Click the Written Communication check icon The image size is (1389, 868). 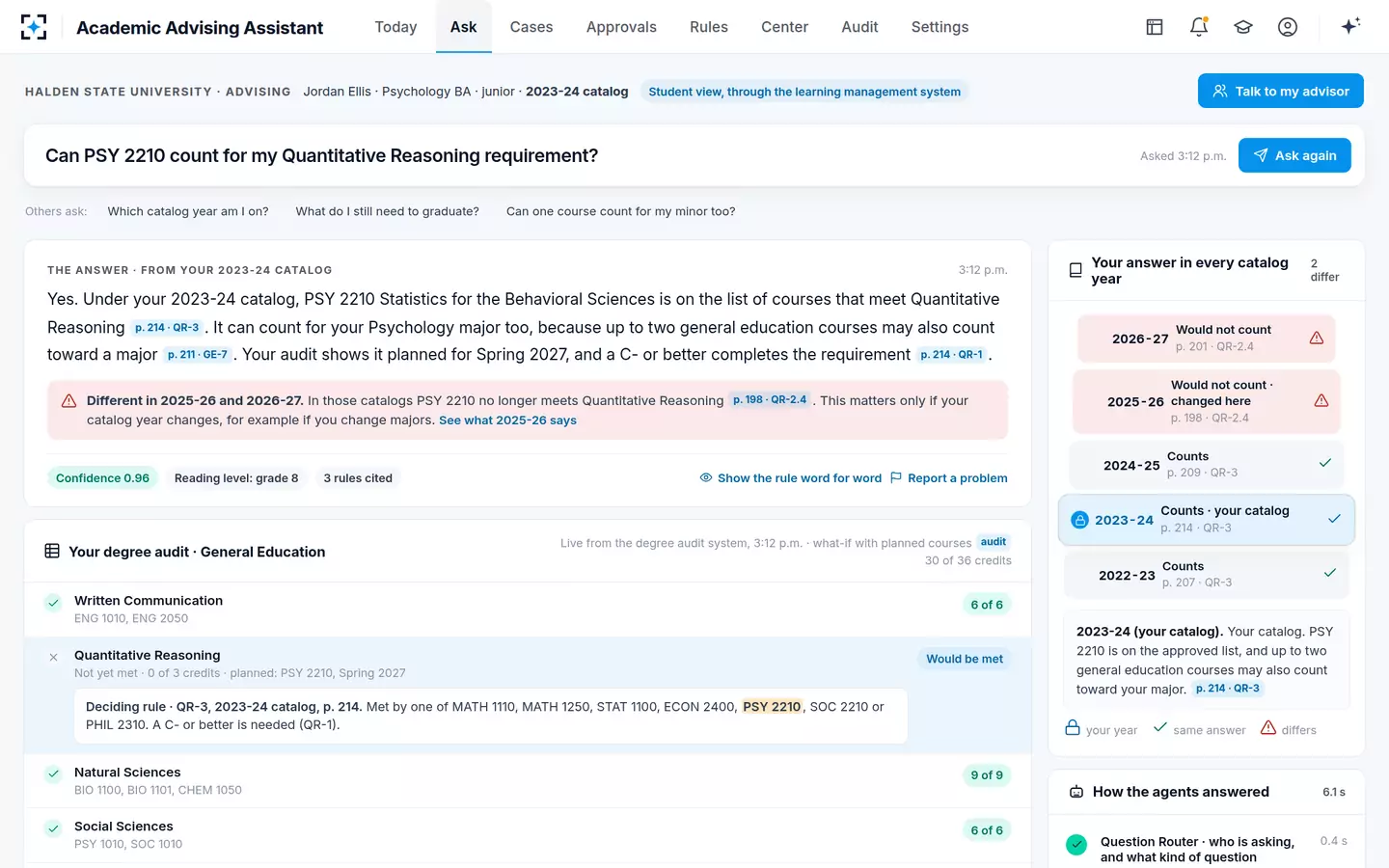54,603
